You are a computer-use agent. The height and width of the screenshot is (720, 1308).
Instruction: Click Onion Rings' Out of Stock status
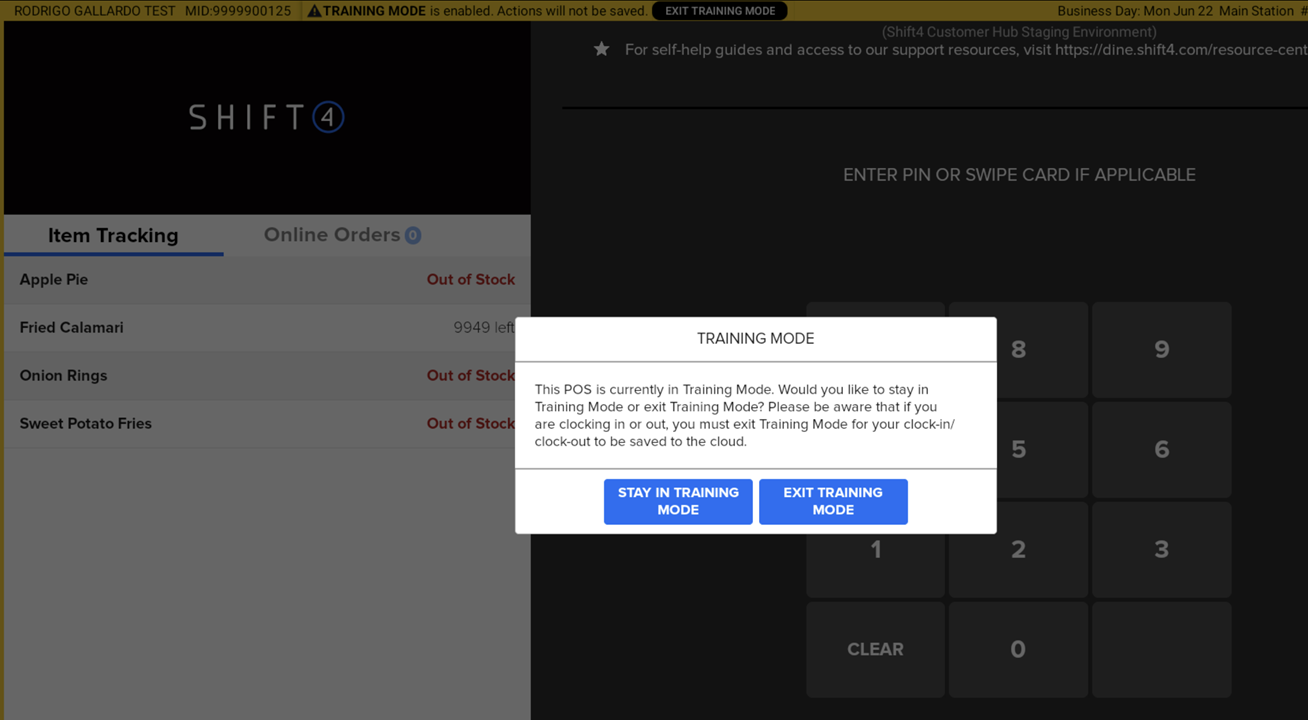pyautogui.click(x=471, y=376)
